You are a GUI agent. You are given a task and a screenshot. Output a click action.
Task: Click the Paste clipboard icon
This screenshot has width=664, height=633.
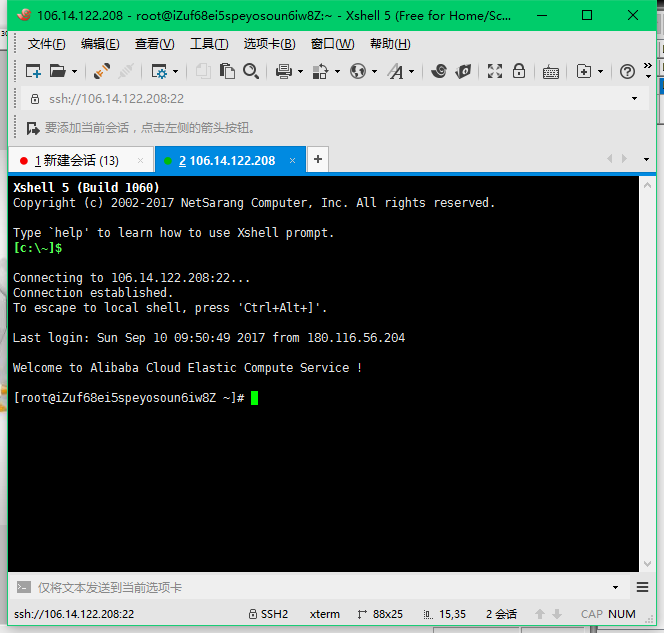click(x=227, y=71)
